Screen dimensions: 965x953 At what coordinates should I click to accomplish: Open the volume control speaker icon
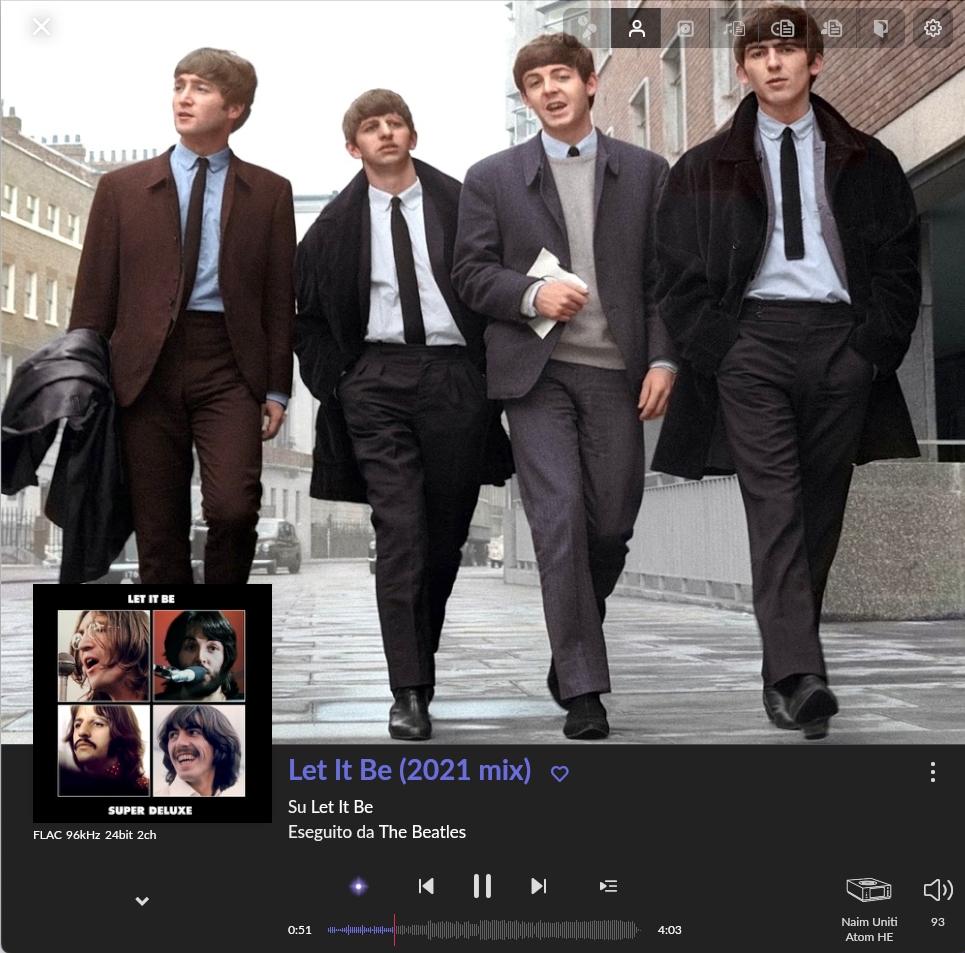click(x=937, y=890)
